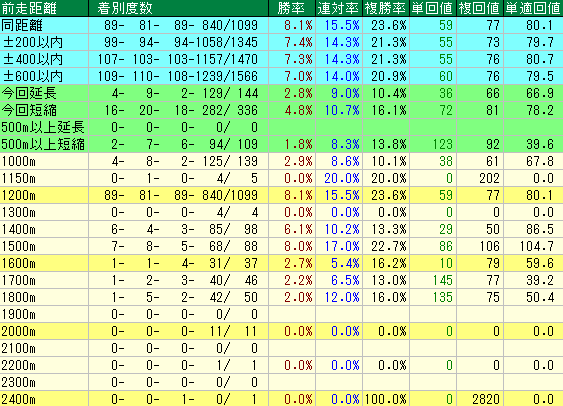Select the 今回短縮 row label
The width and height of the screenshot is (563, 406).
[29, 110]
